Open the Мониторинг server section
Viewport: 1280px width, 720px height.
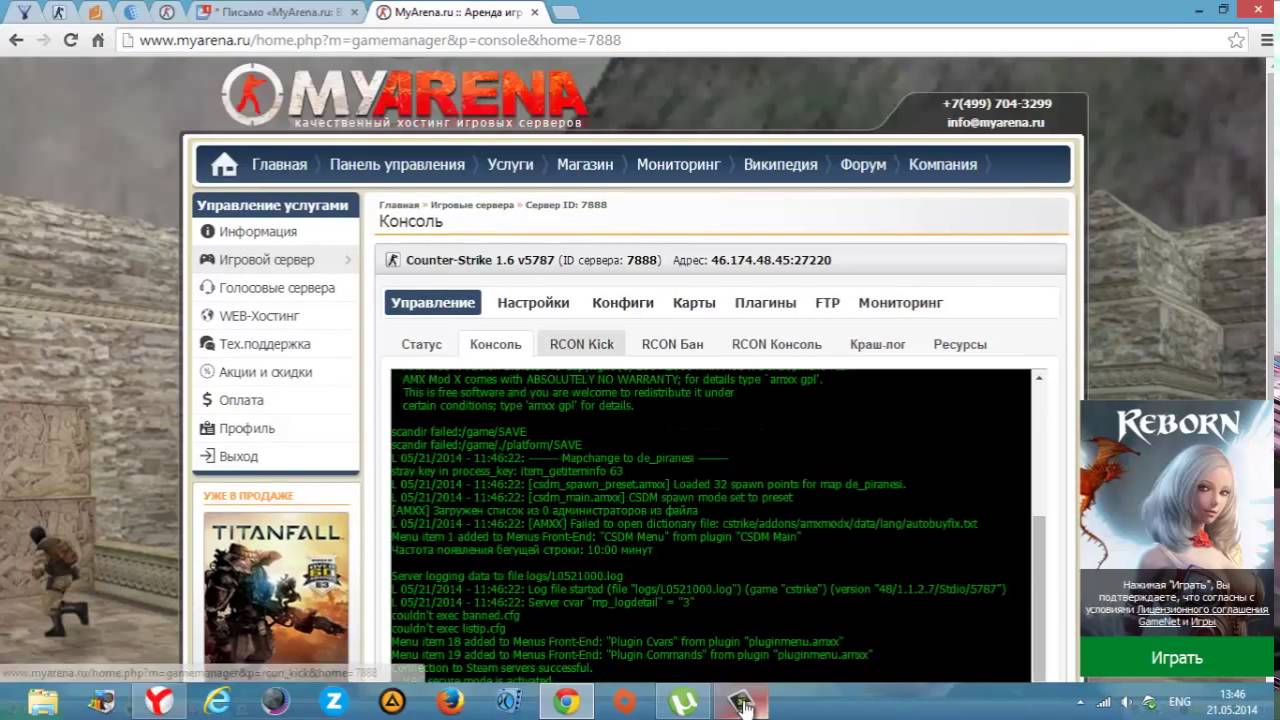[900, 302]
